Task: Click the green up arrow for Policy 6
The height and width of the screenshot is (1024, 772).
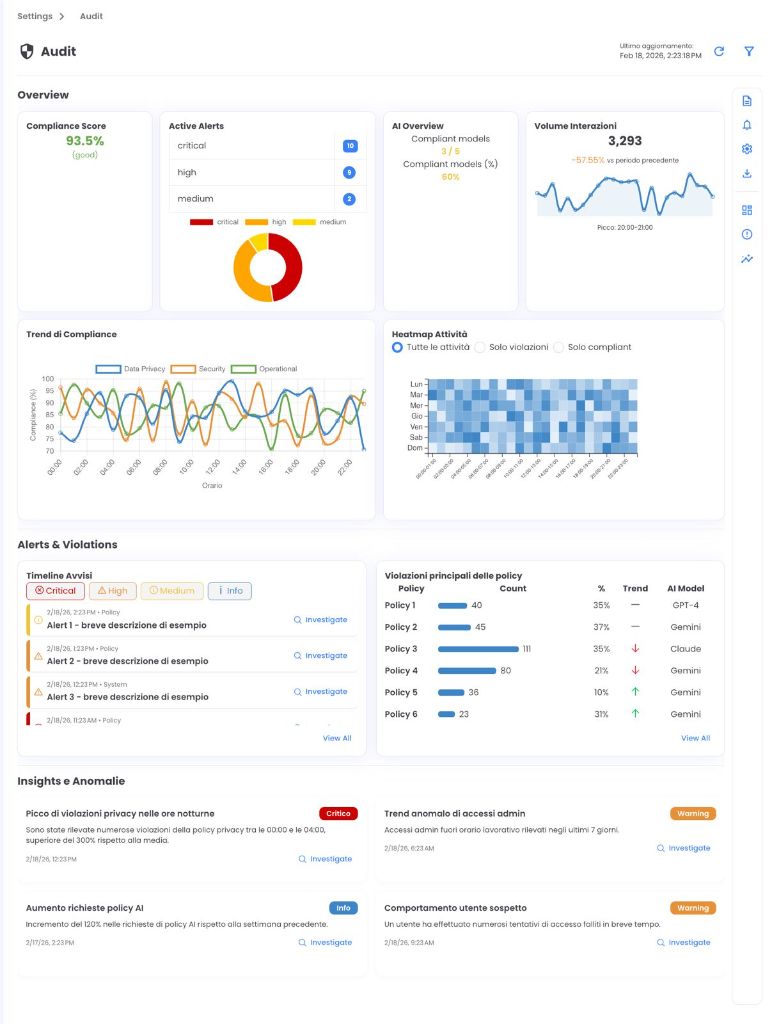Action: click(635, 714)
